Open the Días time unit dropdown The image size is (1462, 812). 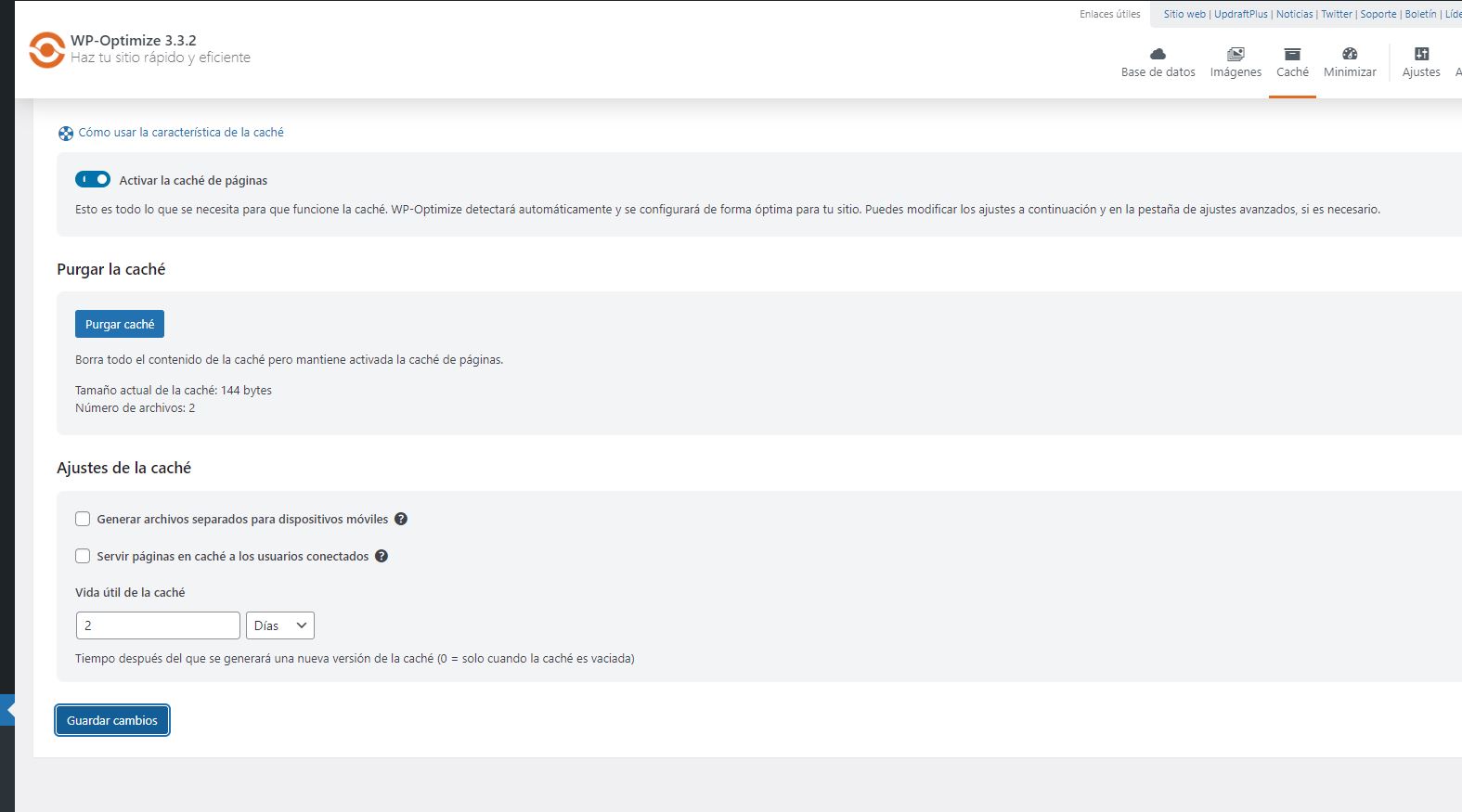click(x=279, y=625)
